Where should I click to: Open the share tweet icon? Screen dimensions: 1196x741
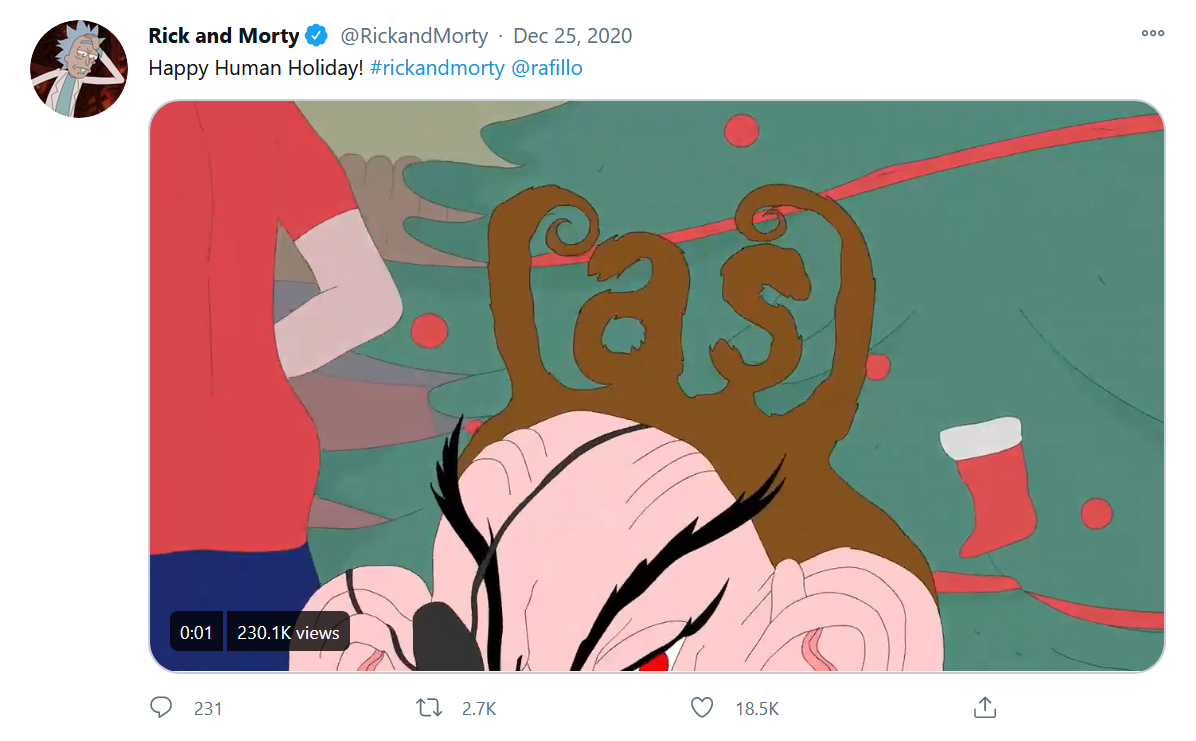pyautogui.click(x=985, y=707)
